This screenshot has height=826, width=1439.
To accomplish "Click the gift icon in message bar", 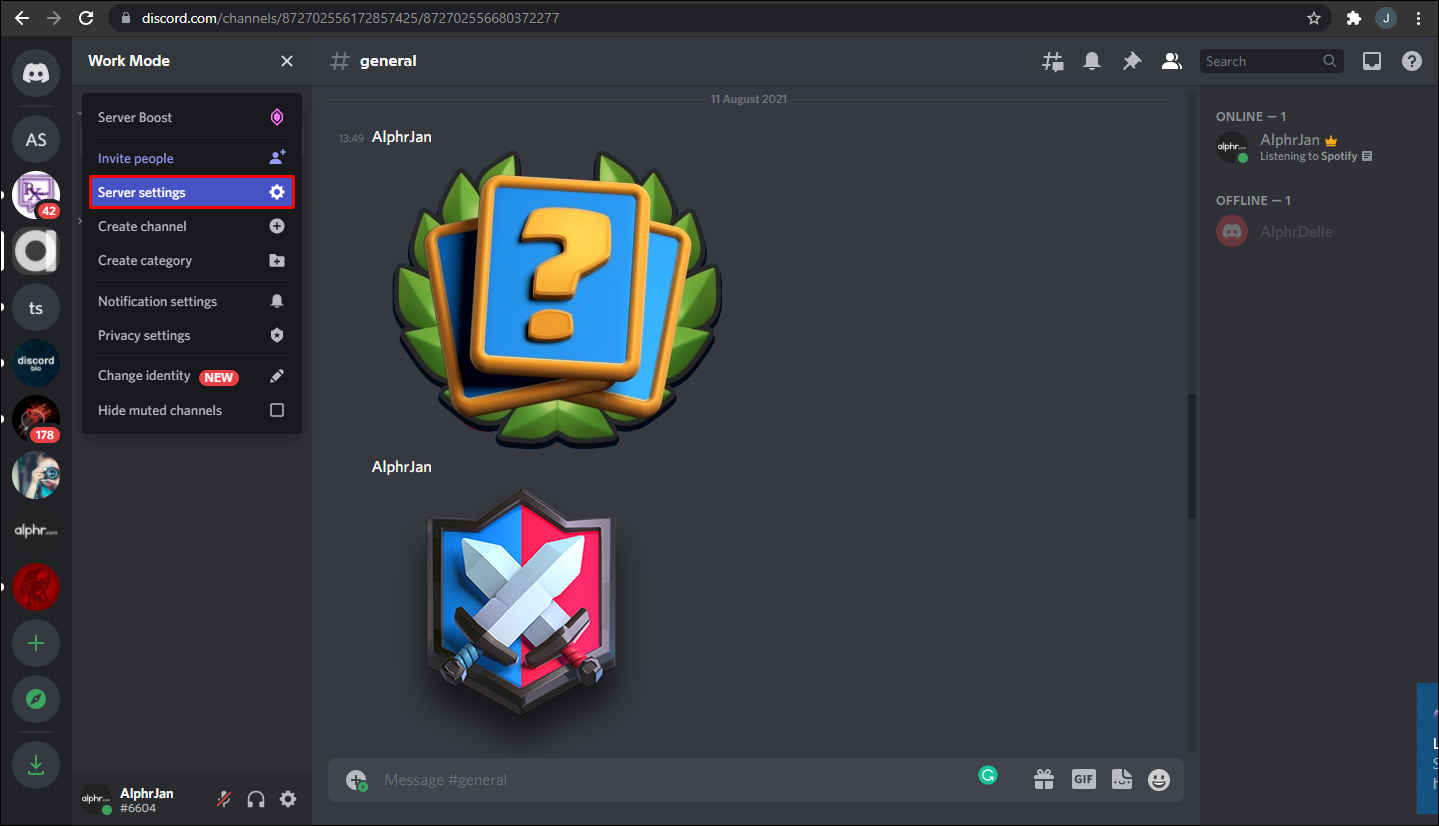I will click(x=1043, y=779).
